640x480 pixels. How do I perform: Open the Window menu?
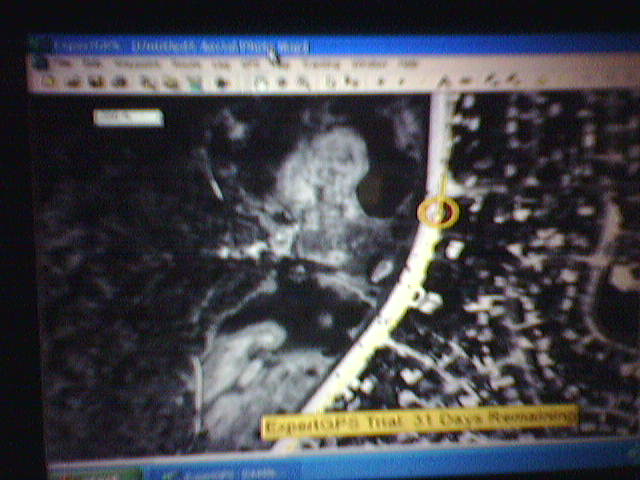[368, 63]
